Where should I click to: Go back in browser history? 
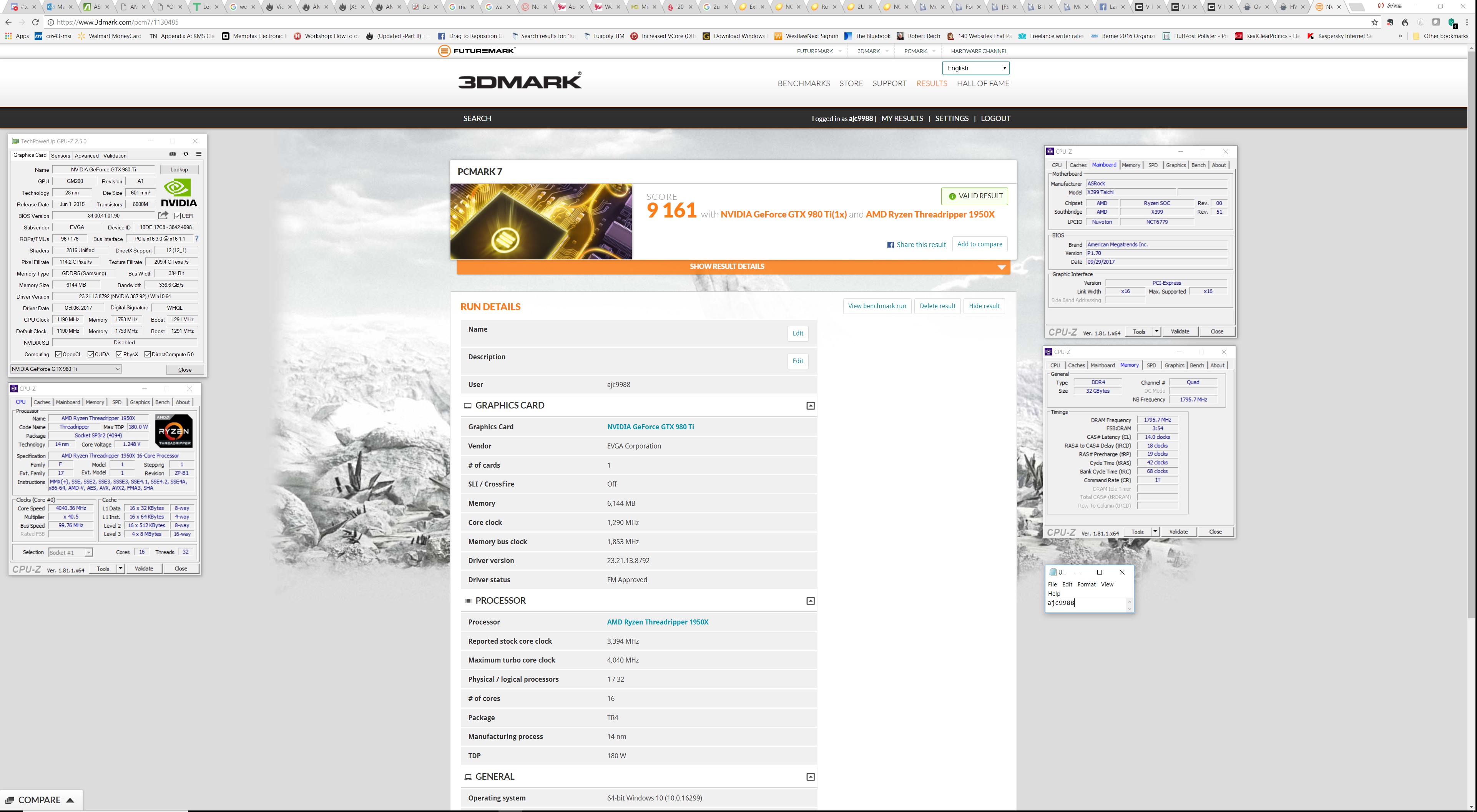[x=8, y=22]
